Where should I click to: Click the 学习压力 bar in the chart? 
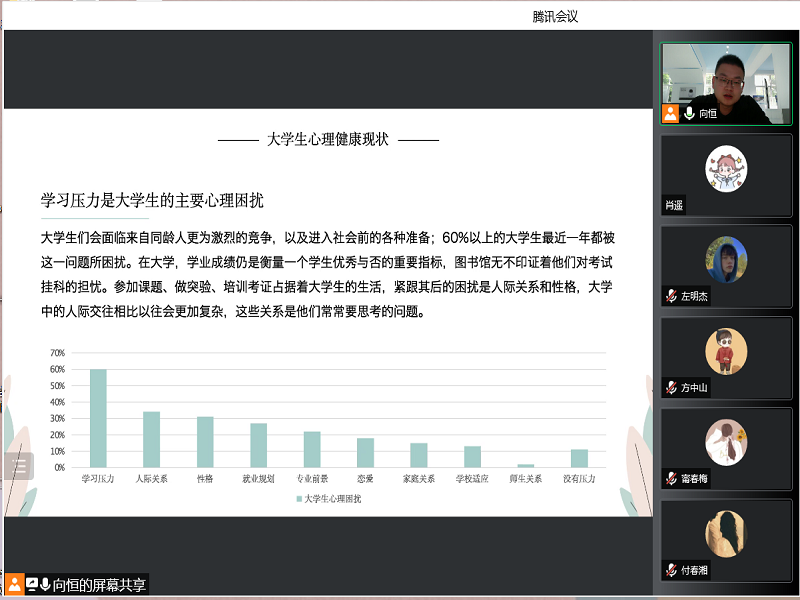coord(98,418)
